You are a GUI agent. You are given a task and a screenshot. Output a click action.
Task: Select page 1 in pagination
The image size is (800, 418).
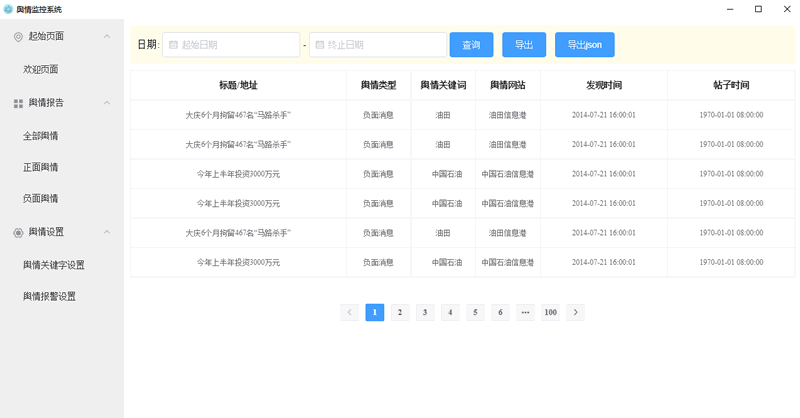[x=374, y=312]
